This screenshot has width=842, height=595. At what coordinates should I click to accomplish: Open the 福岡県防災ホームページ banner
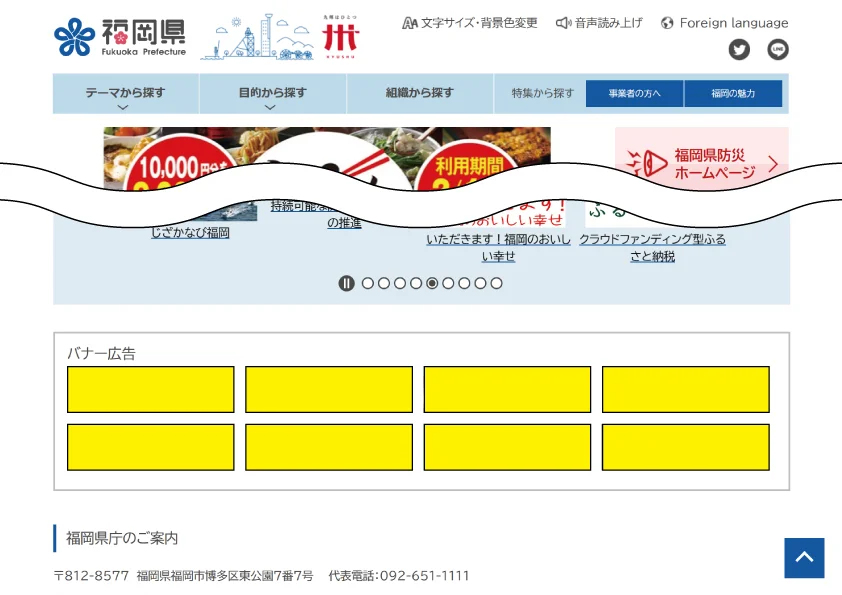click(702, 163)
